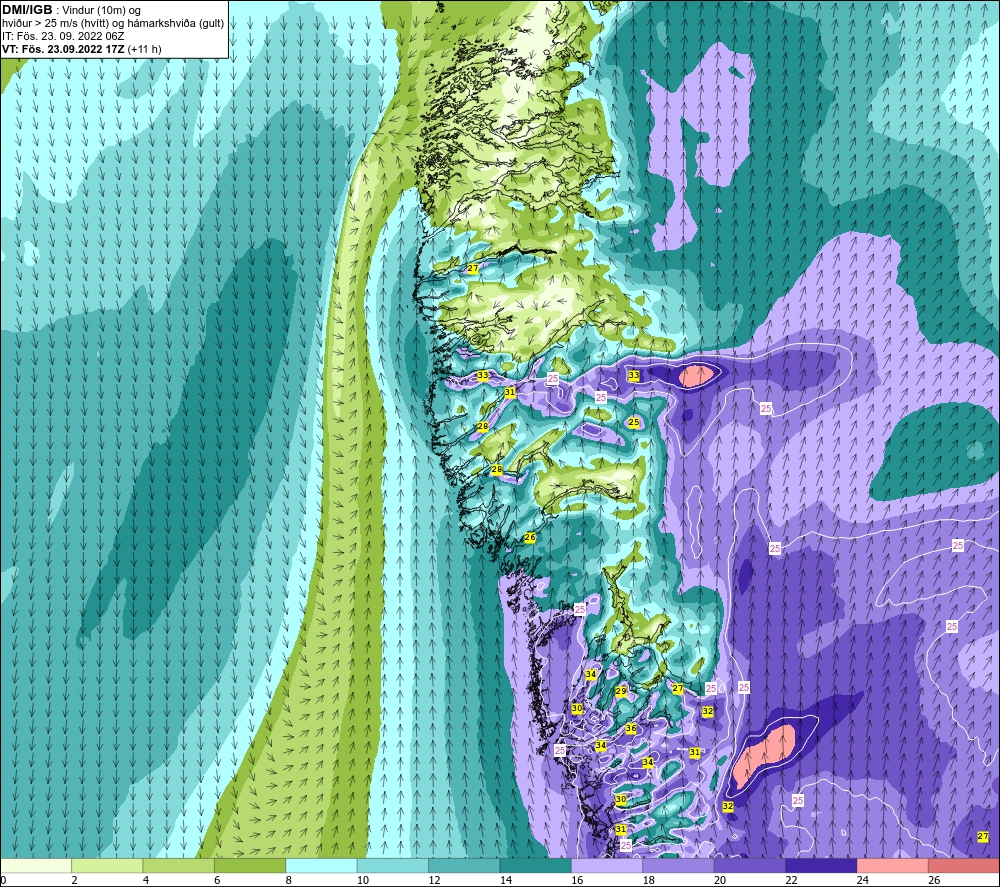Click the 24–26 m/s light pink legend swatch
This screenshot has width=1000, height=887.
pos(893,865)
